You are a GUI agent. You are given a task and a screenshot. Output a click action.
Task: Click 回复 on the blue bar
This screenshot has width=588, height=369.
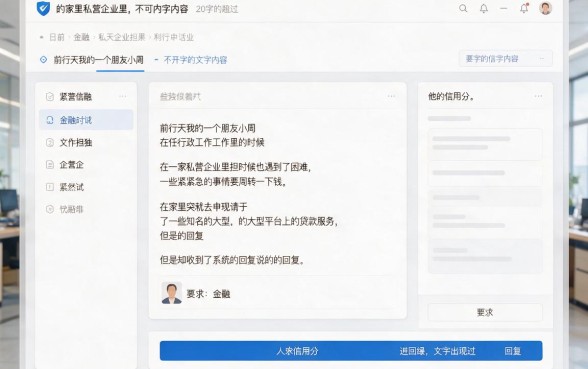tap(513, 351)
